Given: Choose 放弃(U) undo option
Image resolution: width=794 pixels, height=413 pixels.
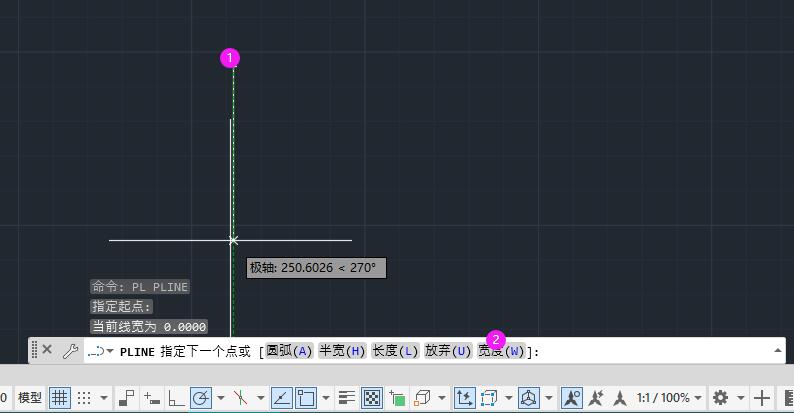Looking at the screenshot, I should tap(448, 351).
